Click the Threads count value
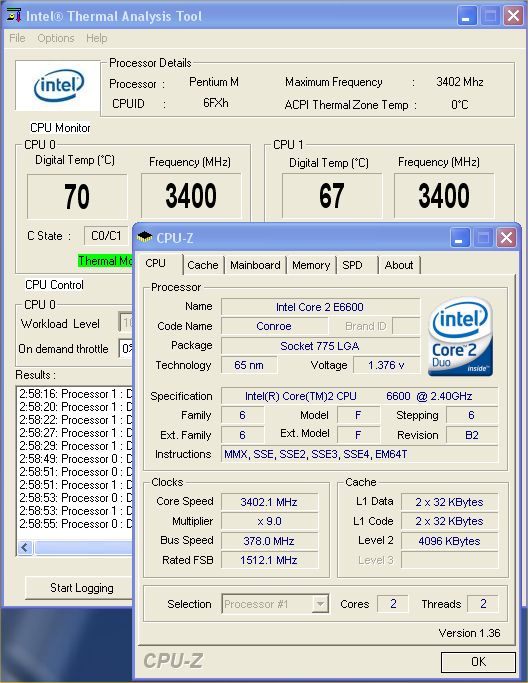 point(483,604)
